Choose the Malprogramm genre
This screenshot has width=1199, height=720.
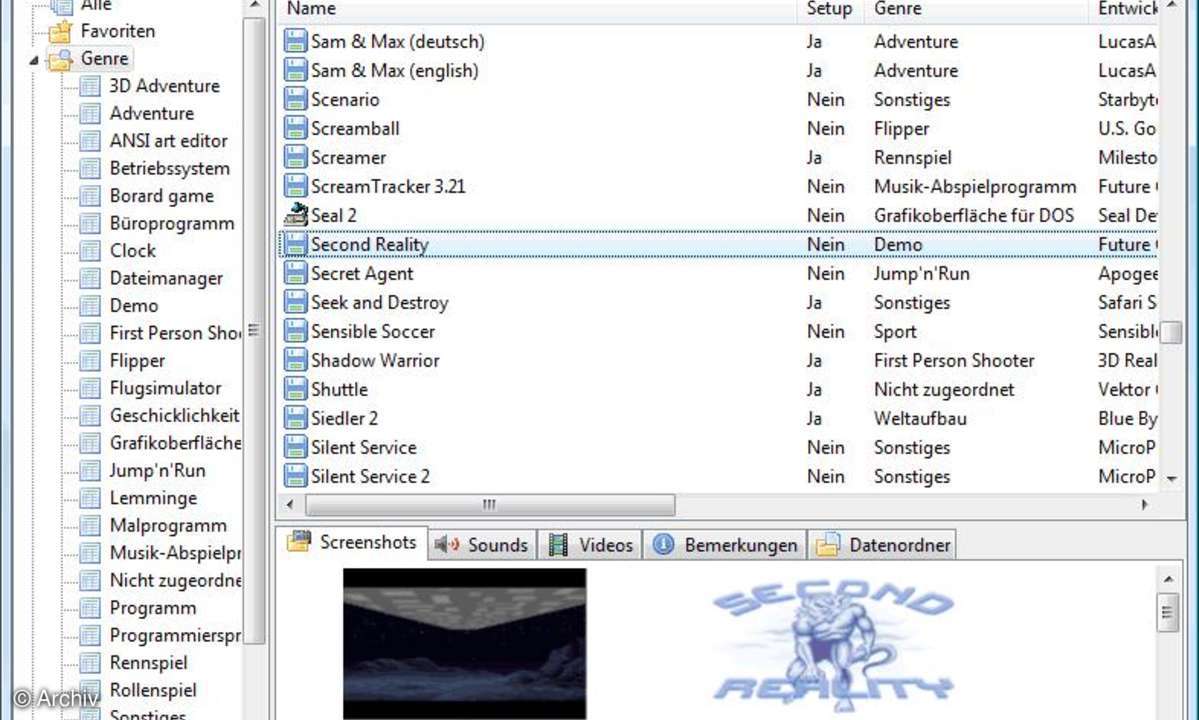(x=168, y=526)
